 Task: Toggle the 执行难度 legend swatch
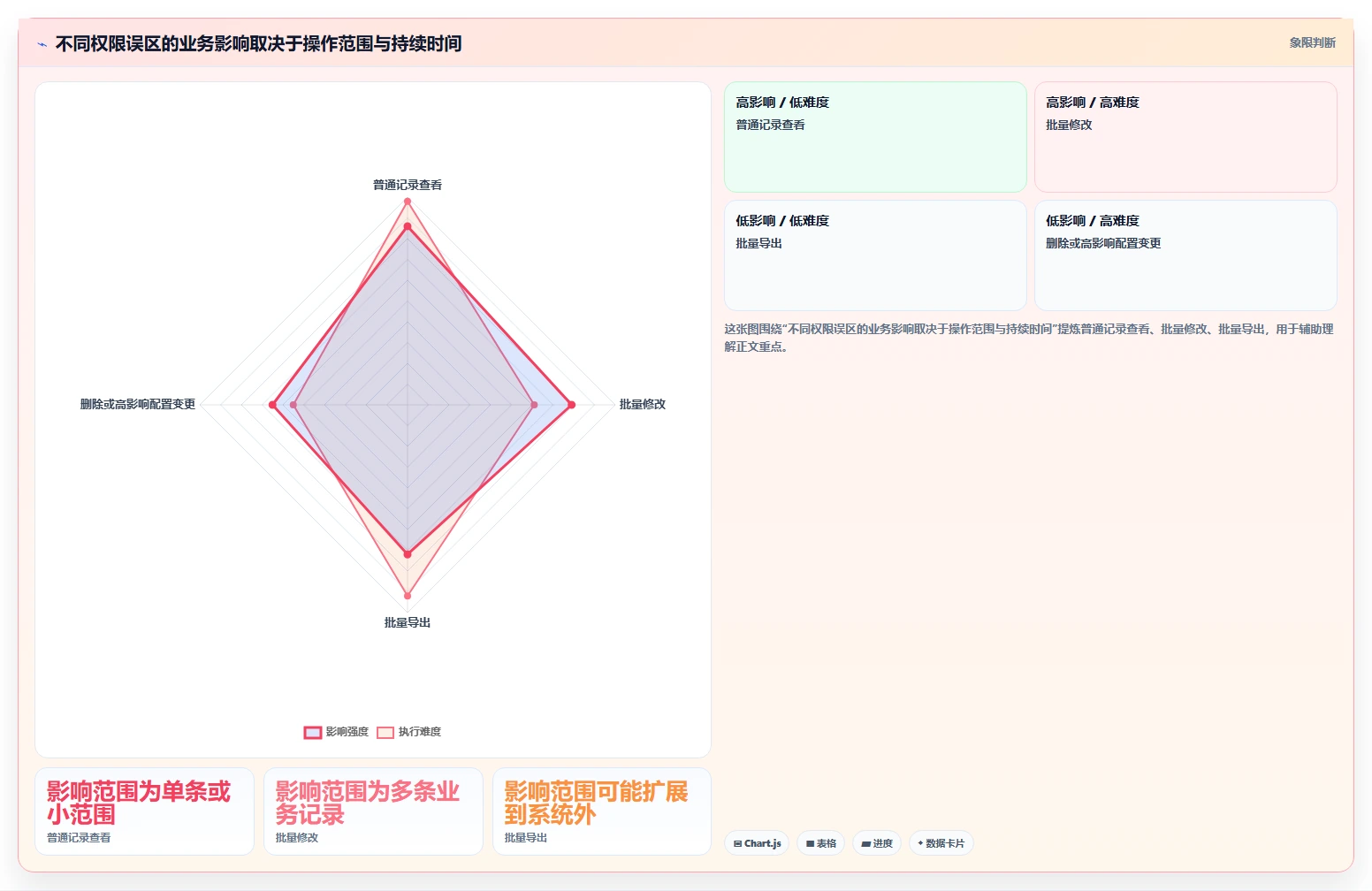tap(385, 732)
